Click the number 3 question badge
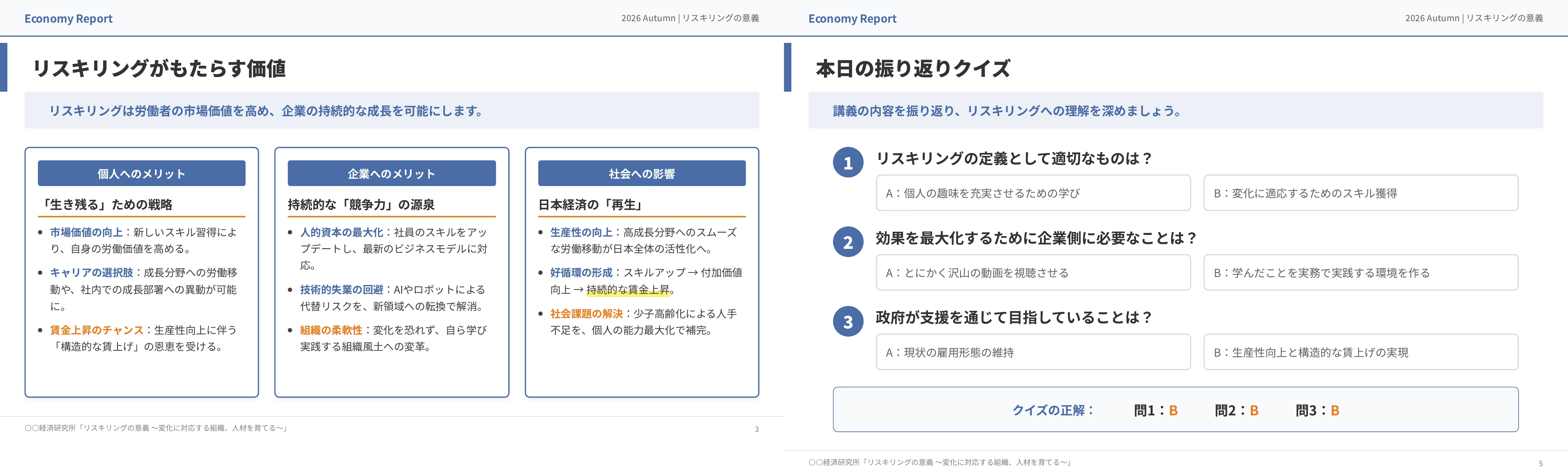Image resolution: width=1568 pixels, height=475 pixels. pos(848,322)
